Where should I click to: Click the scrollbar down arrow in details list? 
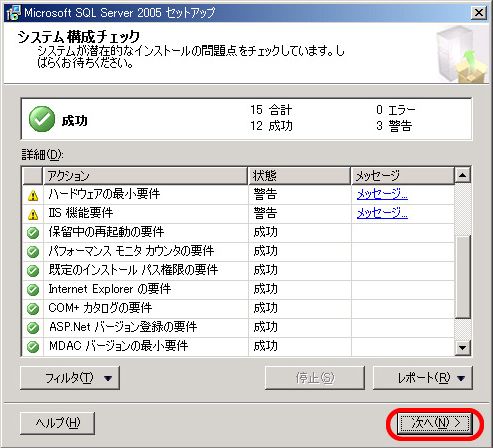462,348
